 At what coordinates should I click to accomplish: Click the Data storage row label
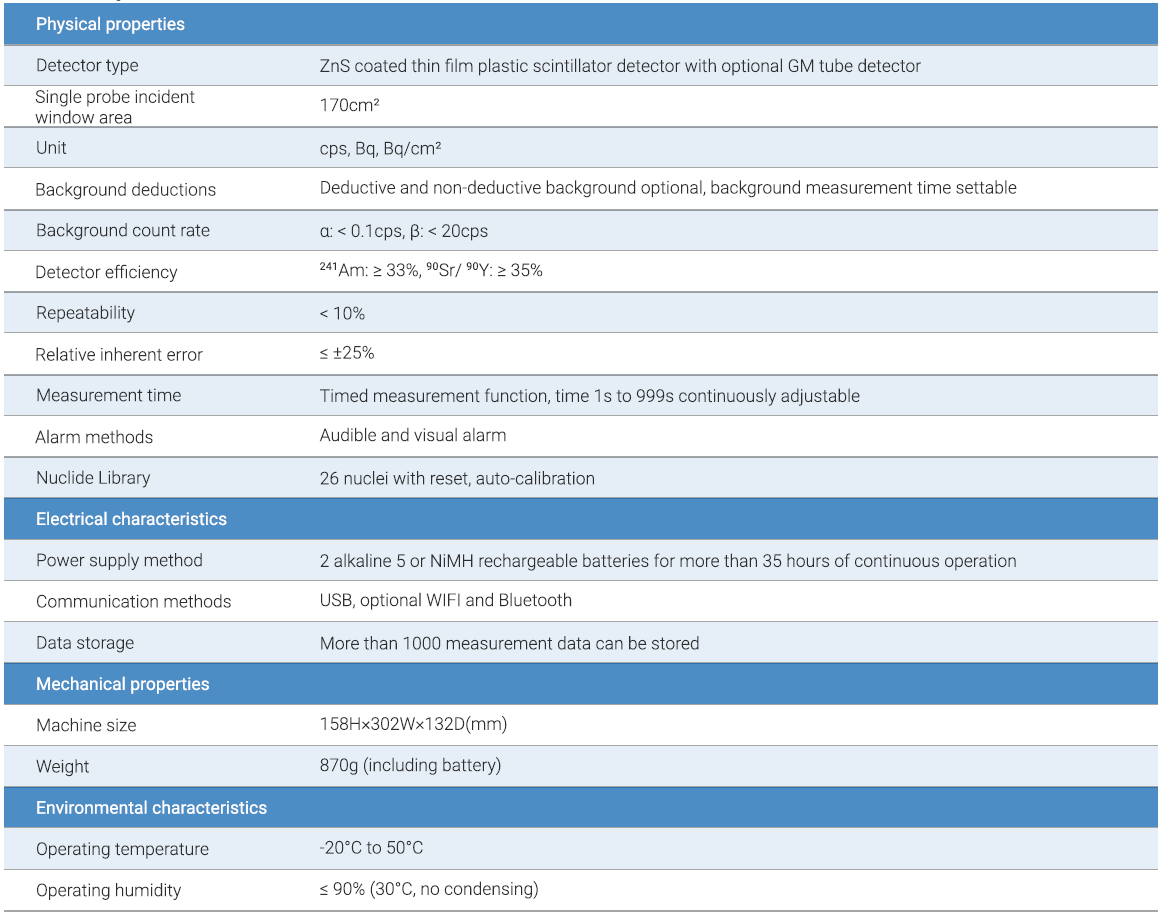pos(84,643)
